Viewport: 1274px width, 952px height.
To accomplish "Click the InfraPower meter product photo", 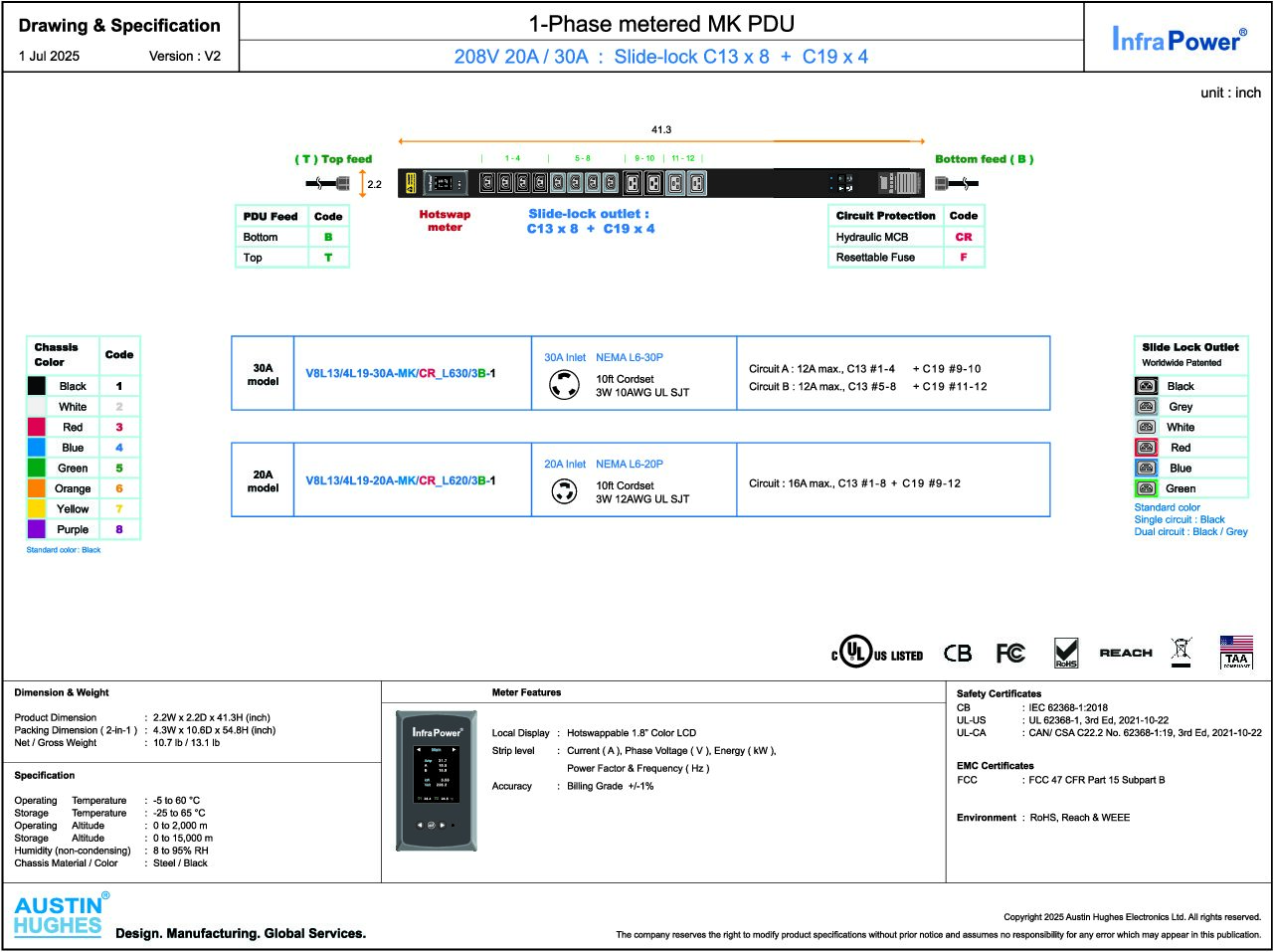I will 437,781.
